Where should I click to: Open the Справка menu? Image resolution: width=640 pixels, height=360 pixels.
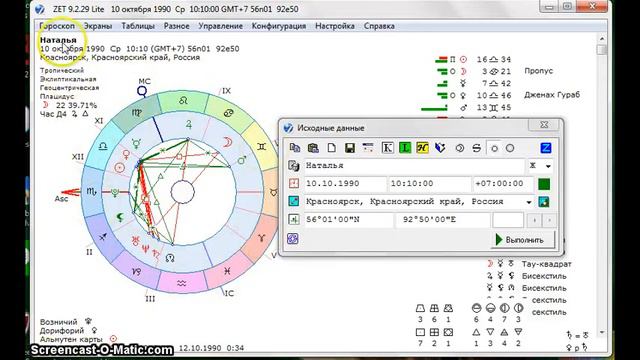point(379,26)
